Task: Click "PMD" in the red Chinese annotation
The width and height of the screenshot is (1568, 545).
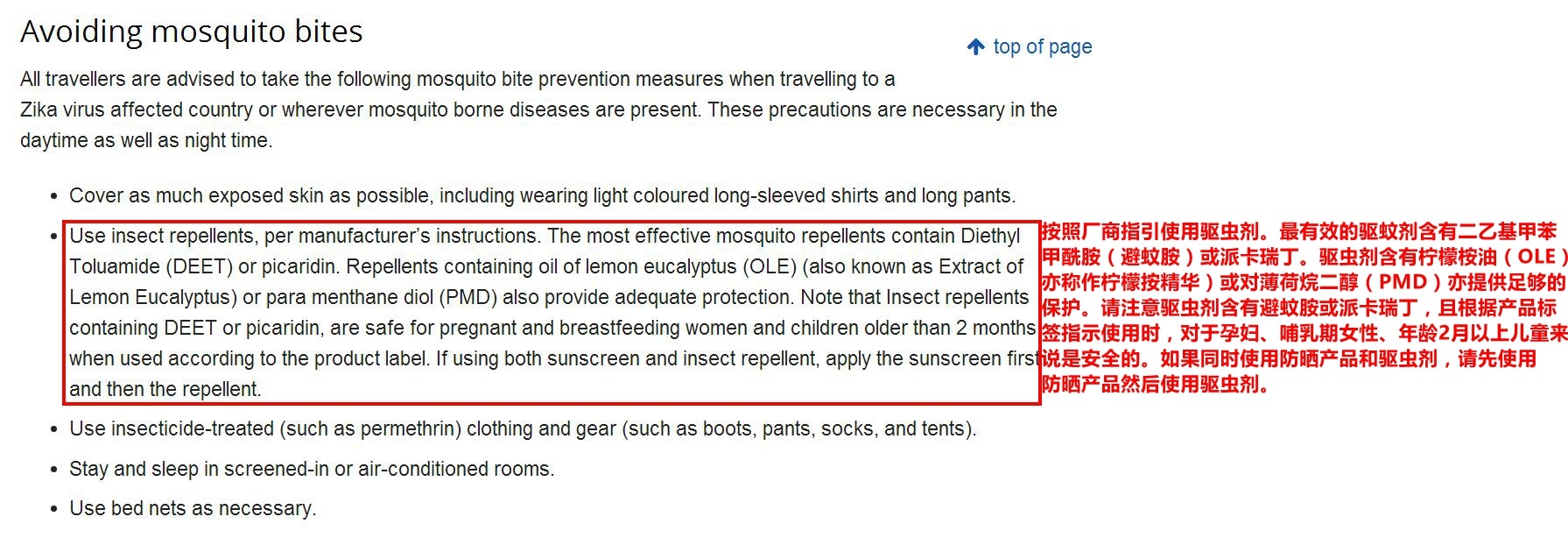Action: (1403, 282)
